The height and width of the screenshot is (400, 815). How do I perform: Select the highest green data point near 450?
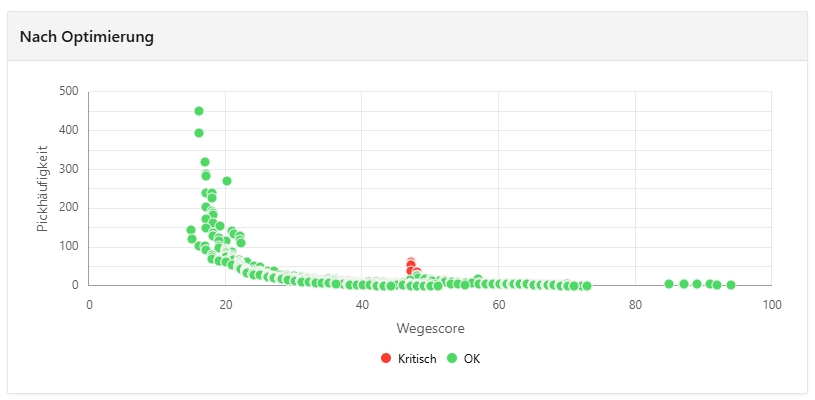tap(199, 111)
